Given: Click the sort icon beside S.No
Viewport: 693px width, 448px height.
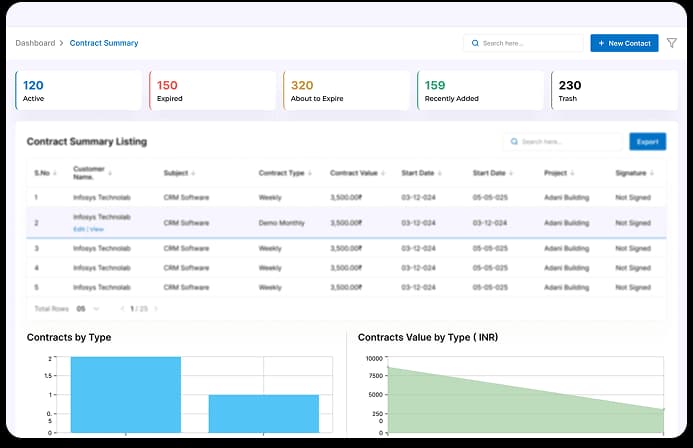Looking at the screenshot, I should 54,173.
